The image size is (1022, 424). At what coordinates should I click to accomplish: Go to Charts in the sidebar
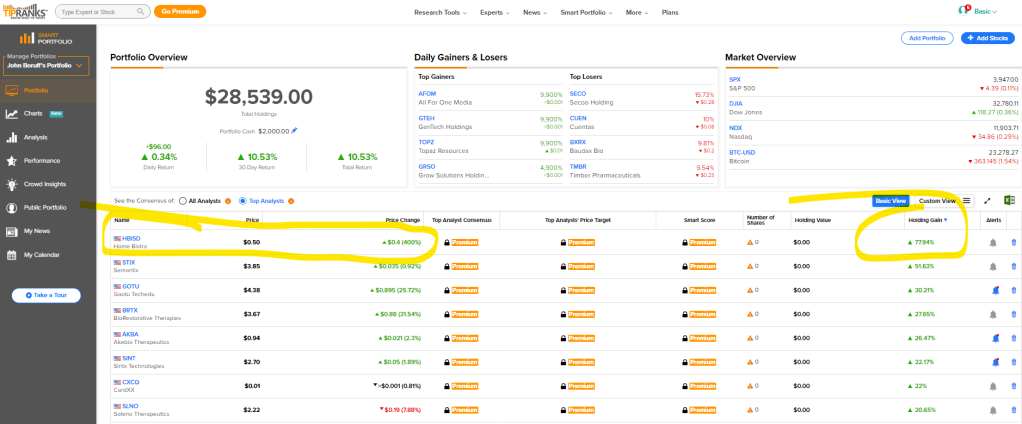(x=35, y=114)
